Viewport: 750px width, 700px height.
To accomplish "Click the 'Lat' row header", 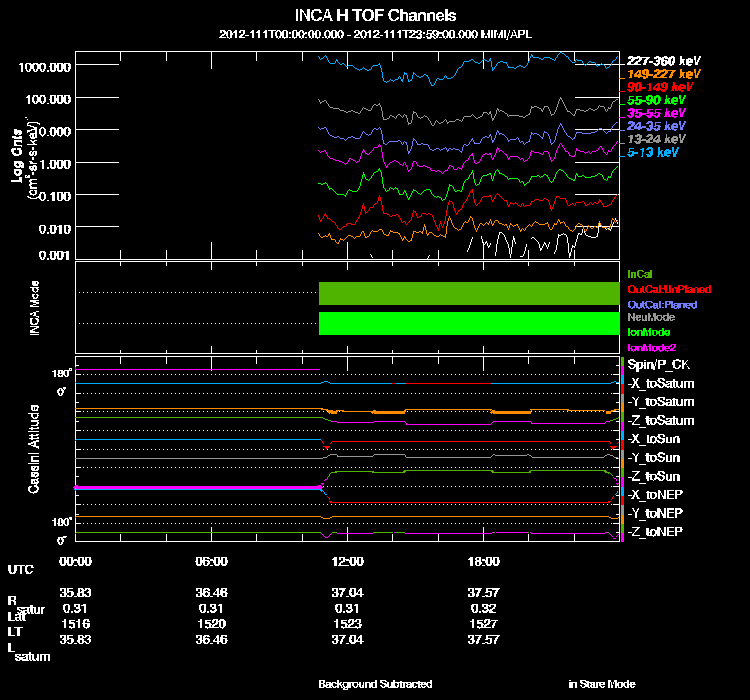I will (x=15, y=617).
